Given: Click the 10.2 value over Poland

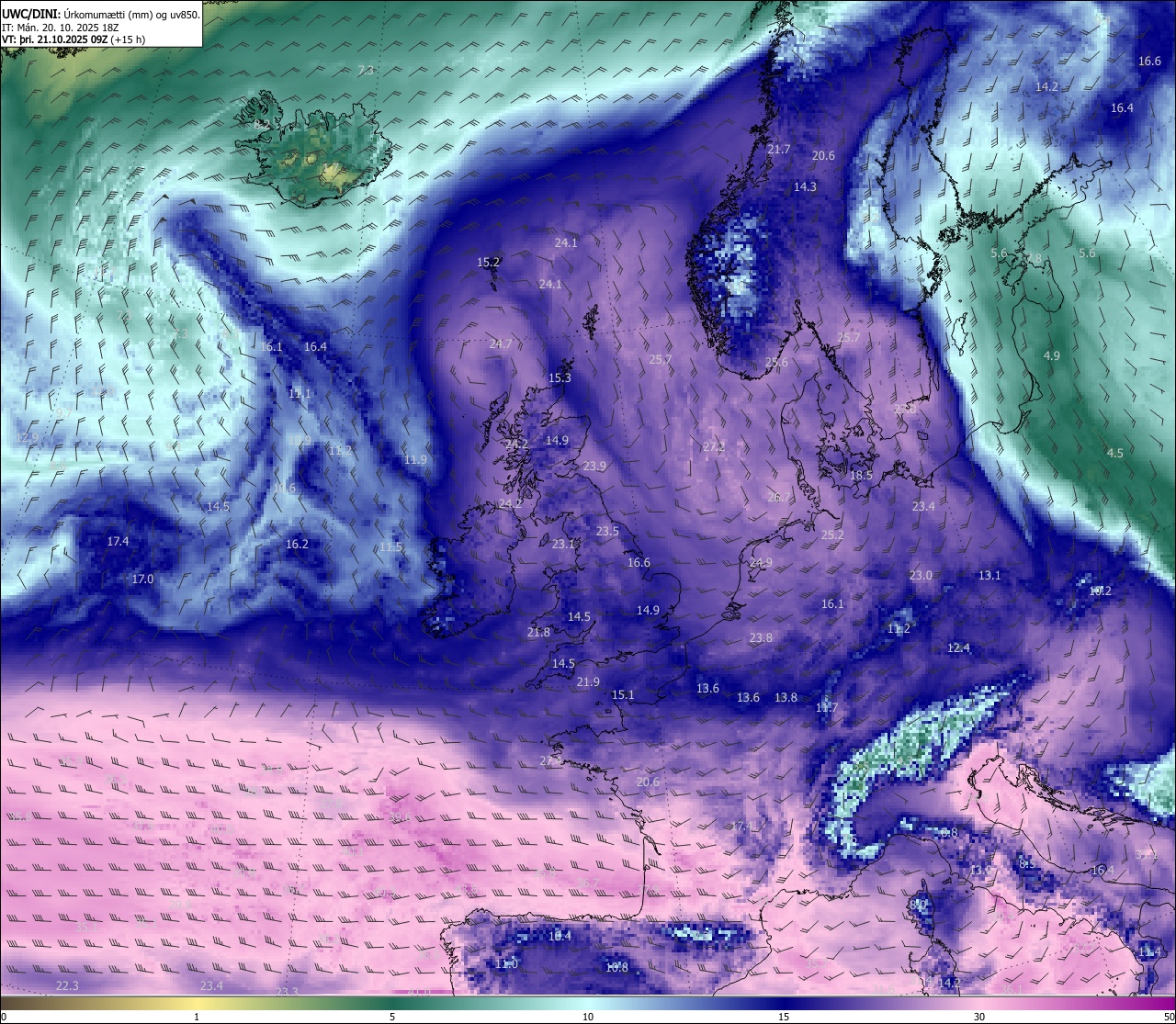Looking at the screenshot, I should [x=1100, y=591].
